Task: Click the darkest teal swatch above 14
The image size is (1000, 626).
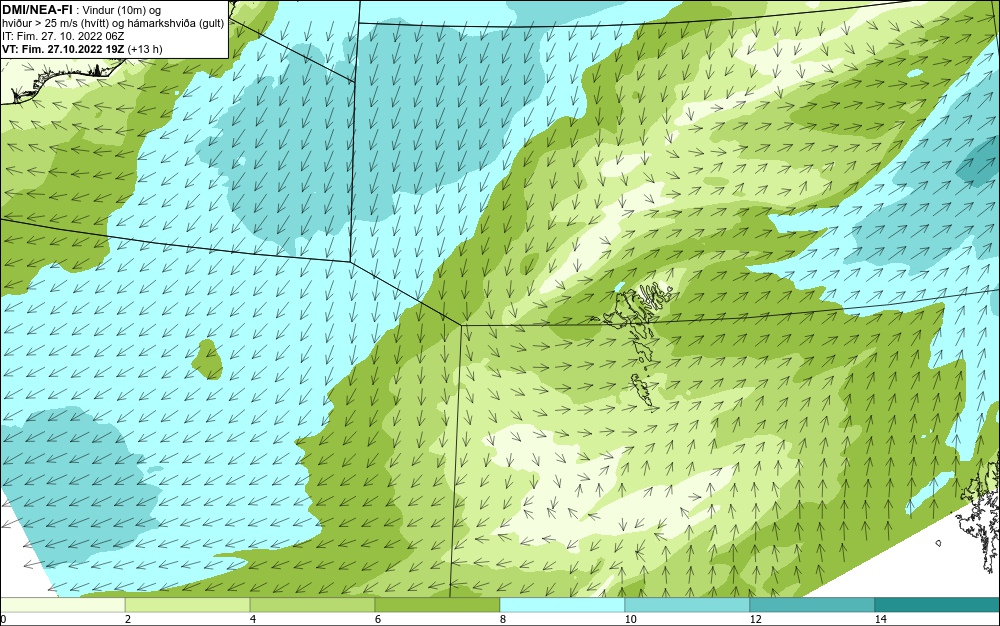Action: [938, 605]
